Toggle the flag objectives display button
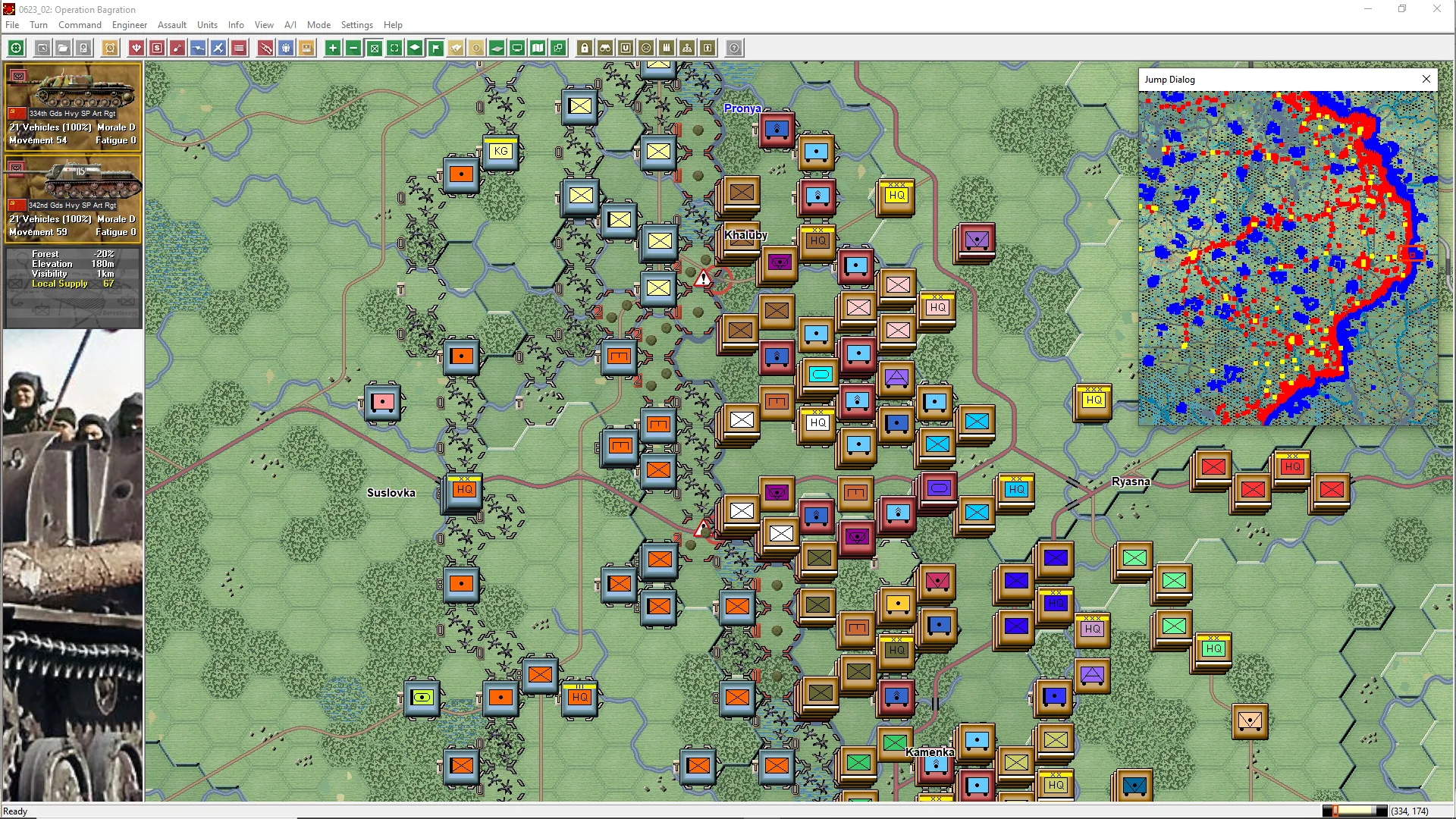 click(x=435, y=48)
